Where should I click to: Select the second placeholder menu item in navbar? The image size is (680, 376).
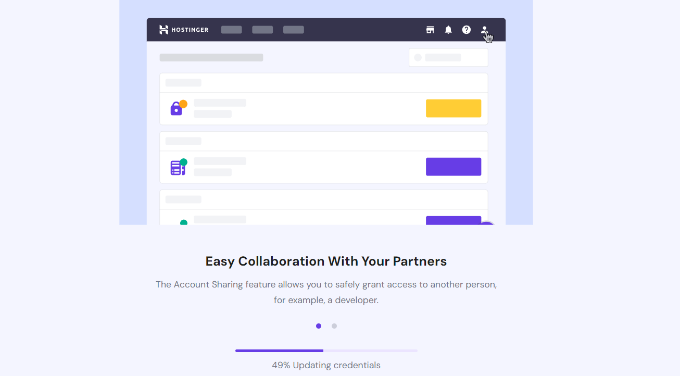[x=262, y=29]
